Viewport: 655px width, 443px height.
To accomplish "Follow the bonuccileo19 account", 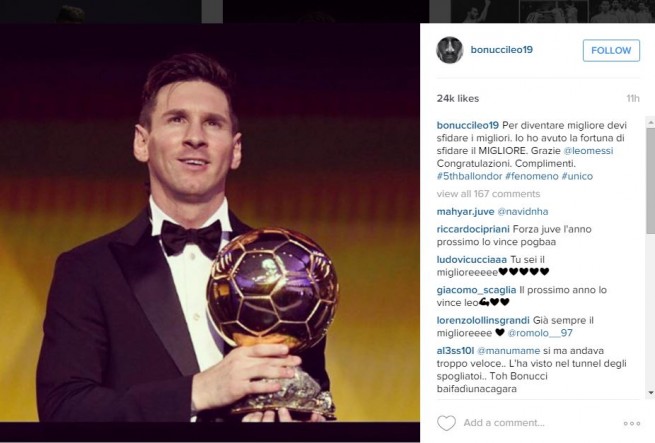I will pyautogui.click(x=611, y=51).
